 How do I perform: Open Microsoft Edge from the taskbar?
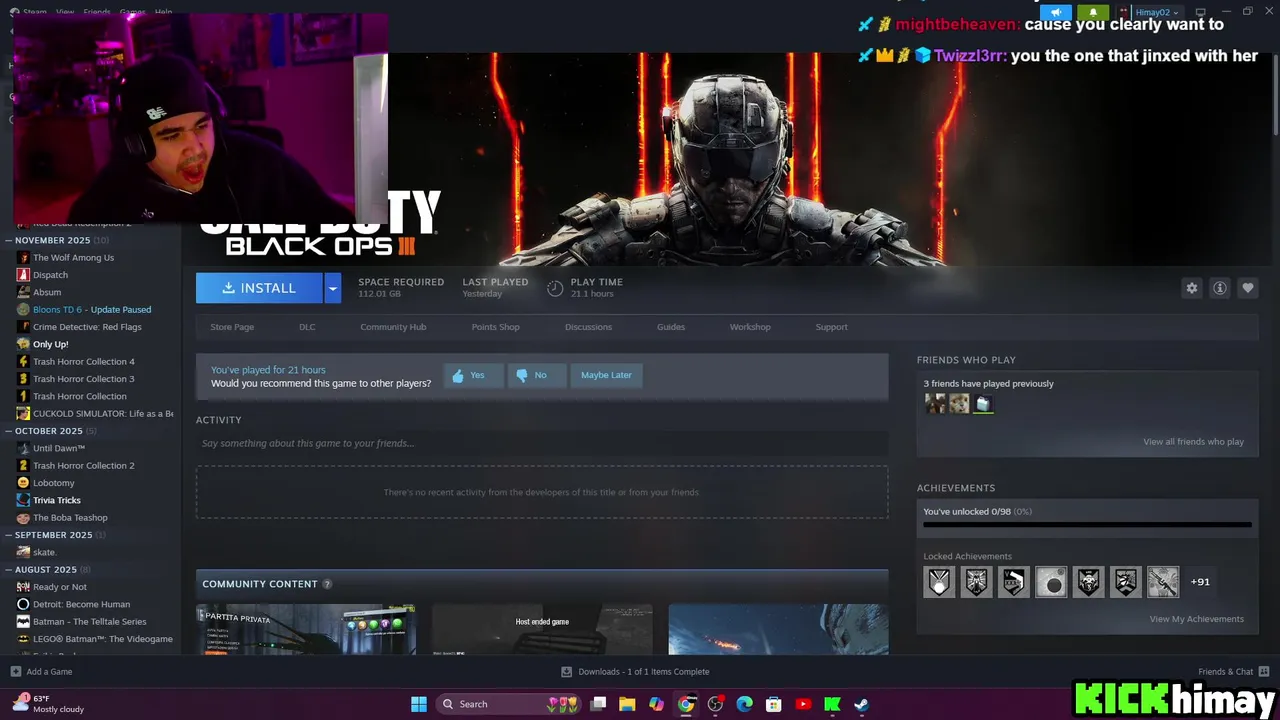point(744,704)
